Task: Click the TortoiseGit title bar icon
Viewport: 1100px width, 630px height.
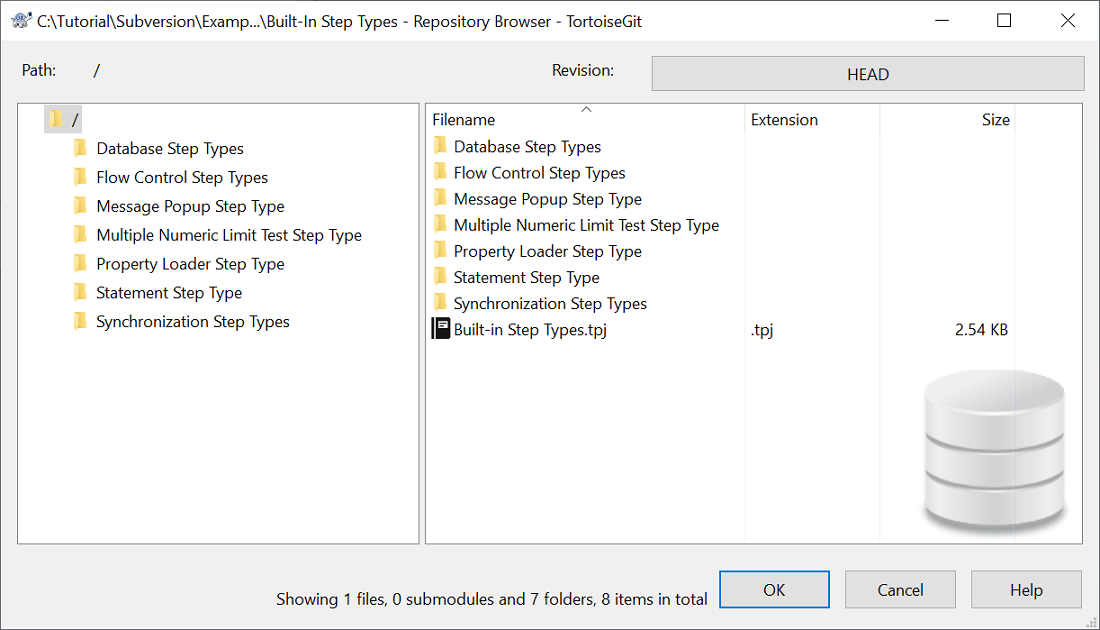Action: pyautogui.click(x=22, y=21)
